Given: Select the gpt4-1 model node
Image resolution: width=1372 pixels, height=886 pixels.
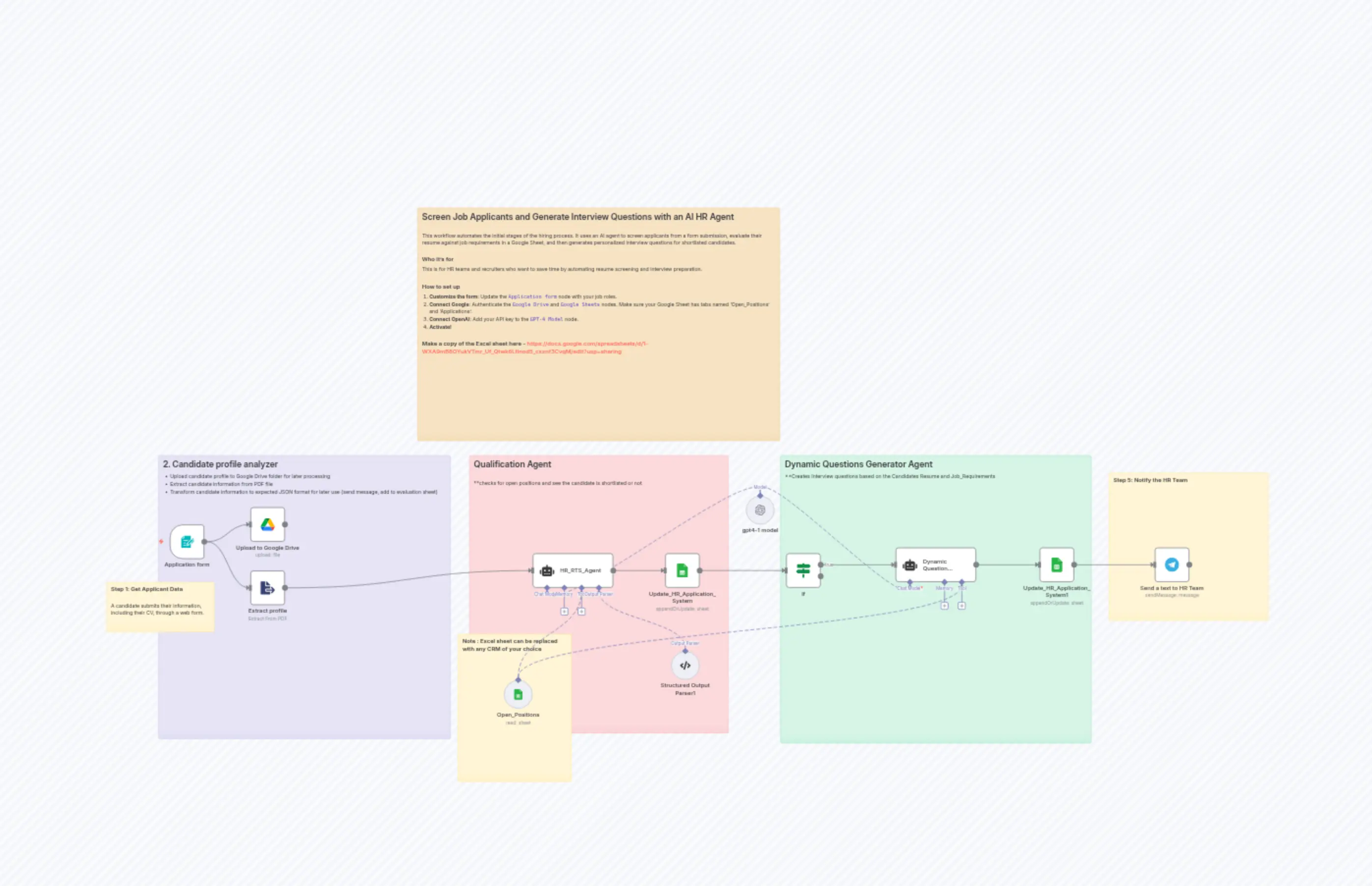Looking at the screenshot, I should coord(759,509).
